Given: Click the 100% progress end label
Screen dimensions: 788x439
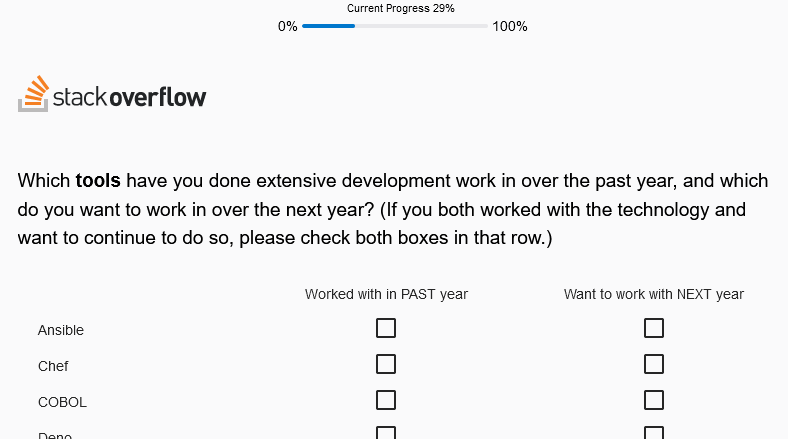Looking at the screenshot, I should click(x=510, y=26).
